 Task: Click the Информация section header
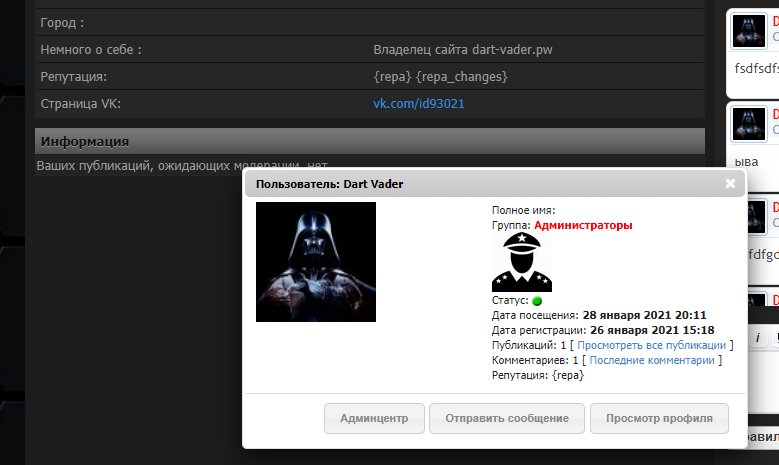(370, 141)
